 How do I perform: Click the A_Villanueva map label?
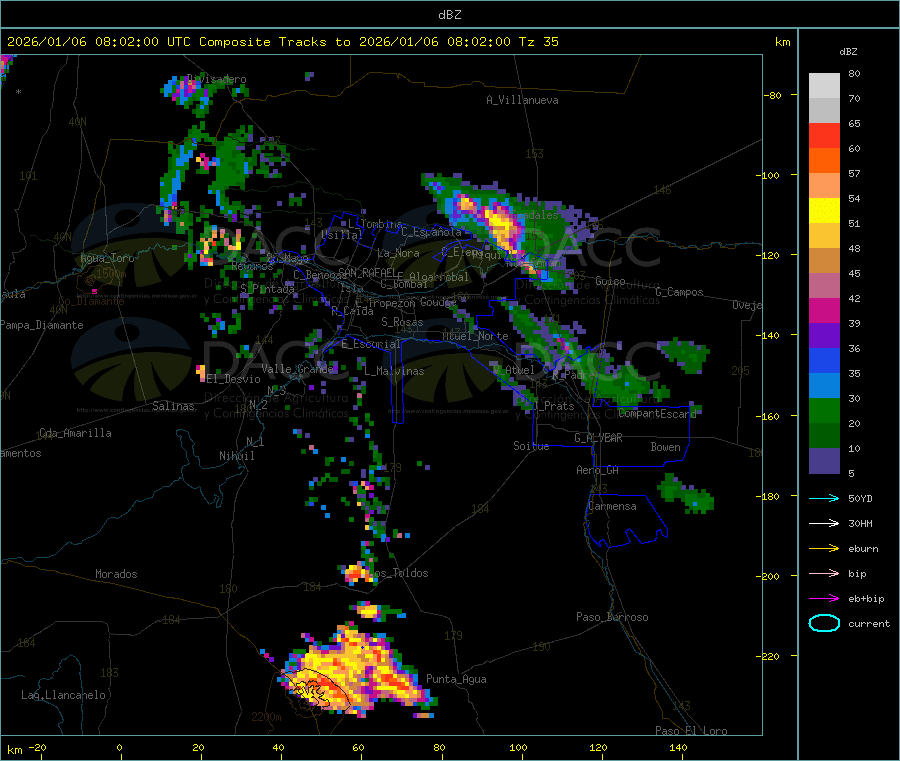click(x=522, y=100)
